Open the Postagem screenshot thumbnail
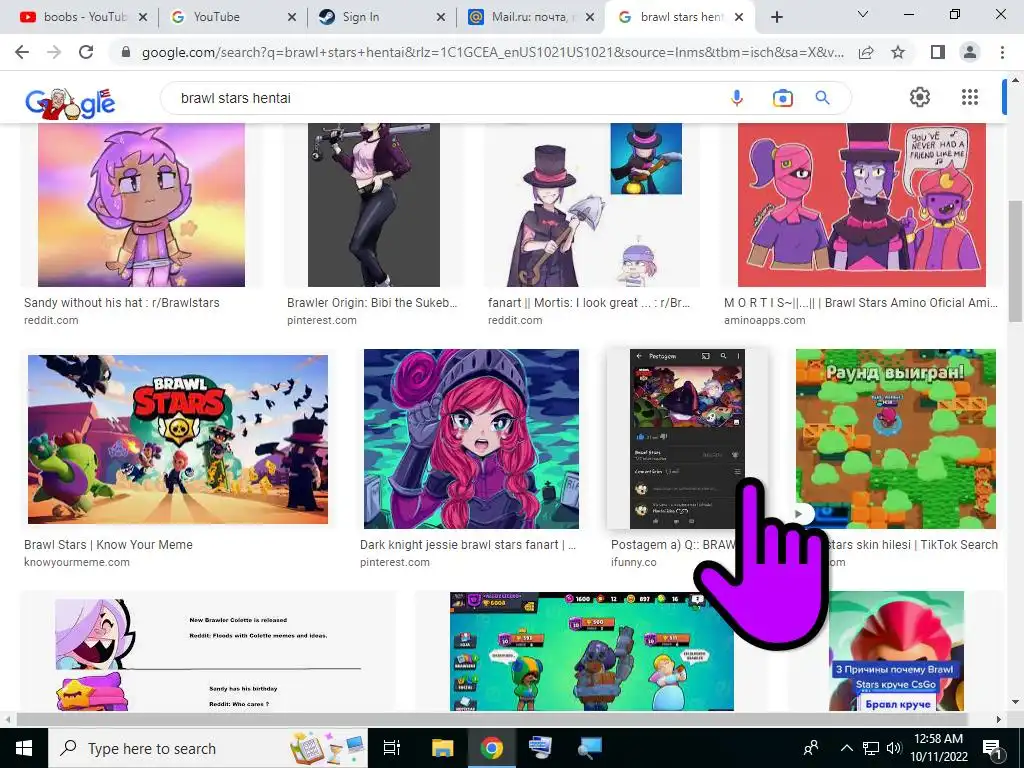 [687, 439]
